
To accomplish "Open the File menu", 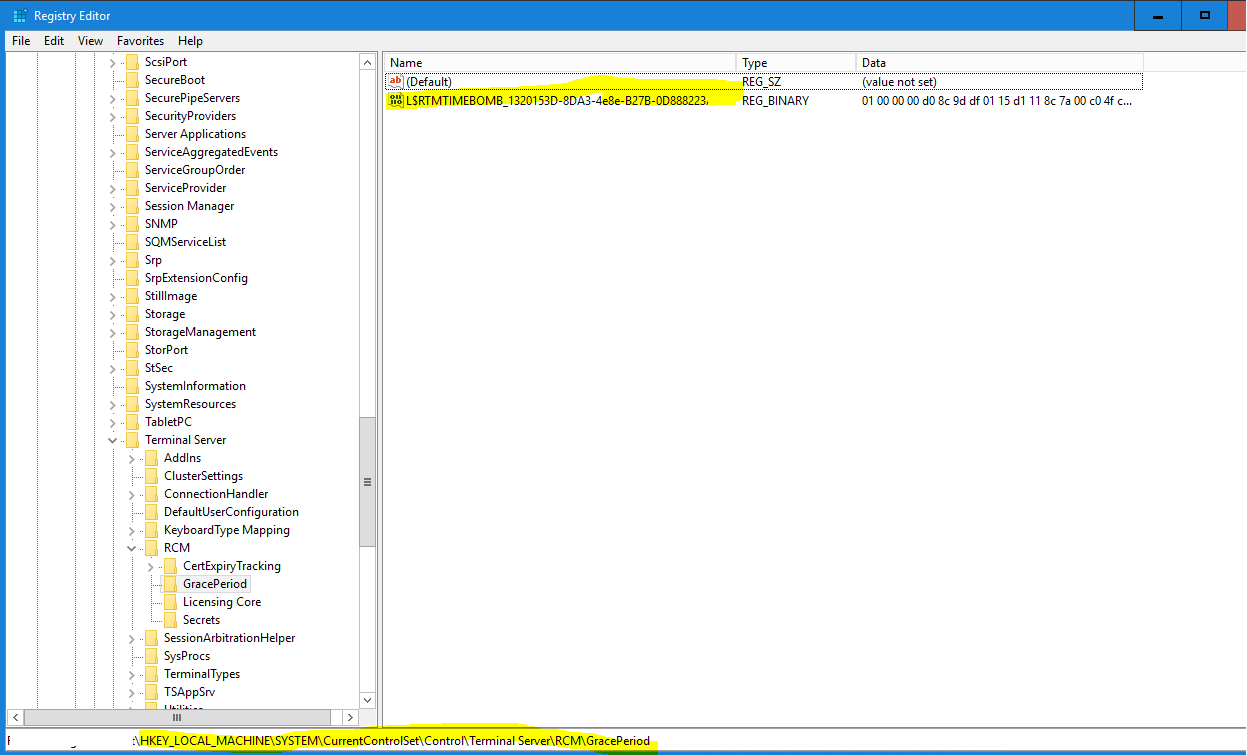I will click(x=21, y=41).
